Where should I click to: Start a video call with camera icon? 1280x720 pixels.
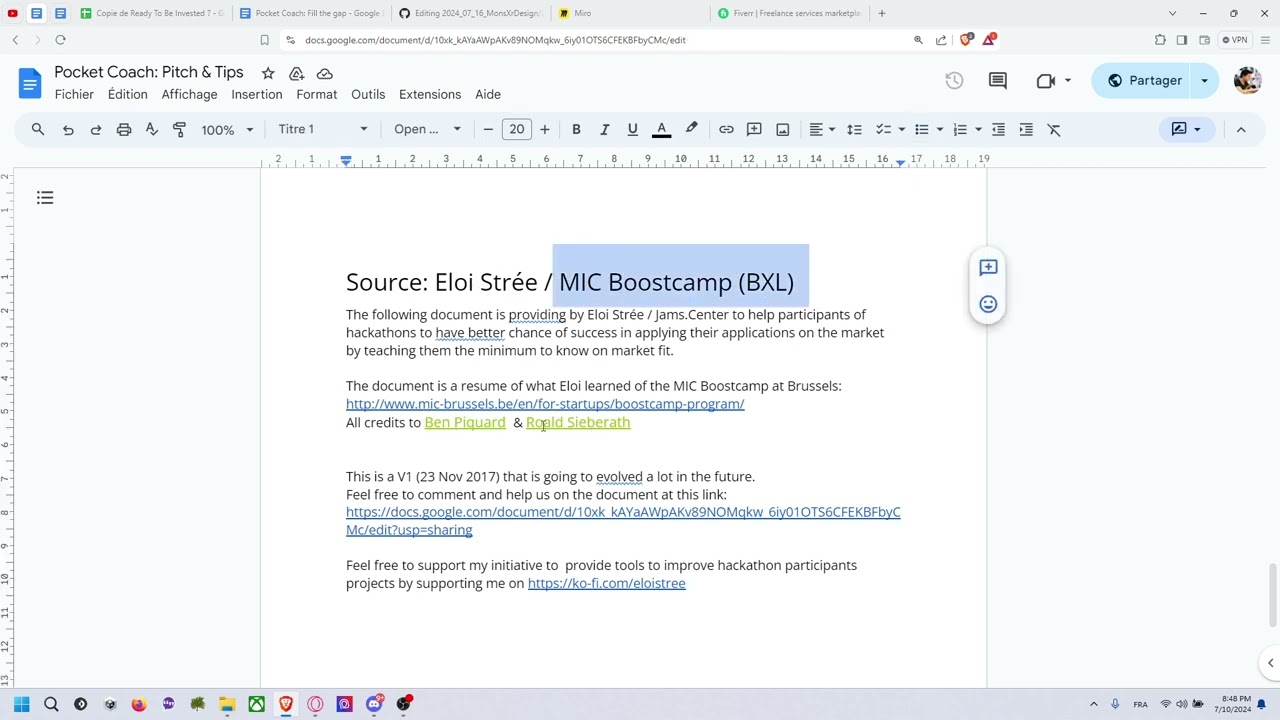[1046, 81]
